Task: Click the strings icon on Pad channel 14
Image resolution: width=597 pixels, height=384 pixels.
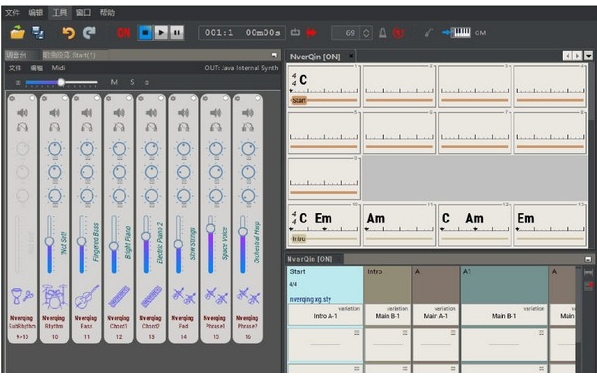Action: pos(184,296)
